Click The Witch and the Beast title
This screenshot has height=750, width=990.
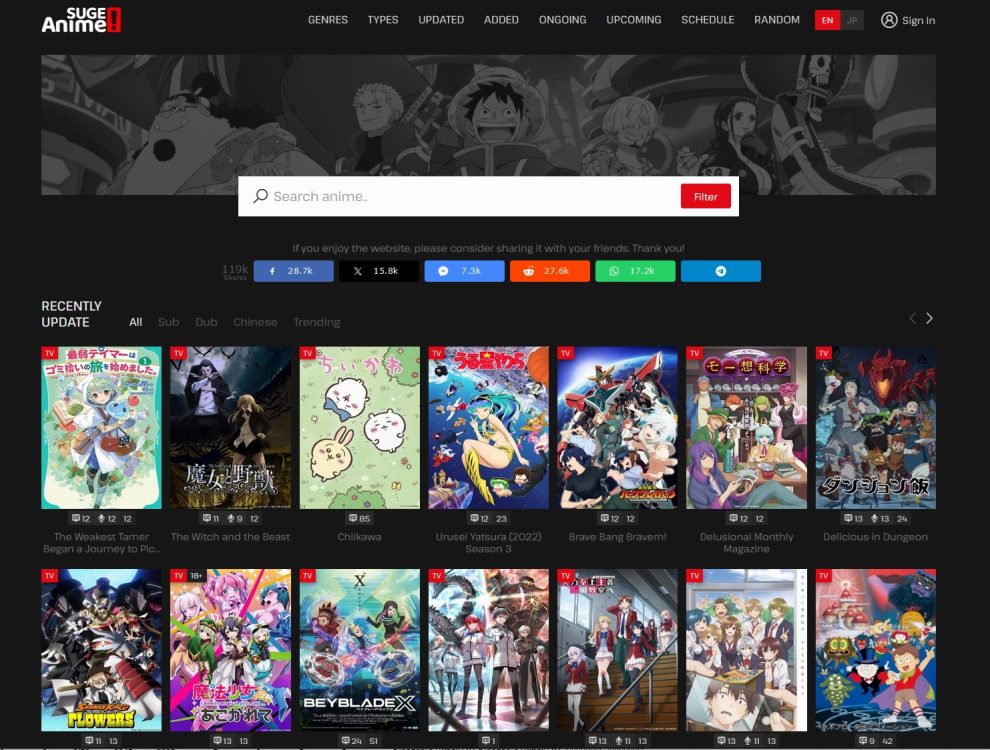[x=230, y=537]
